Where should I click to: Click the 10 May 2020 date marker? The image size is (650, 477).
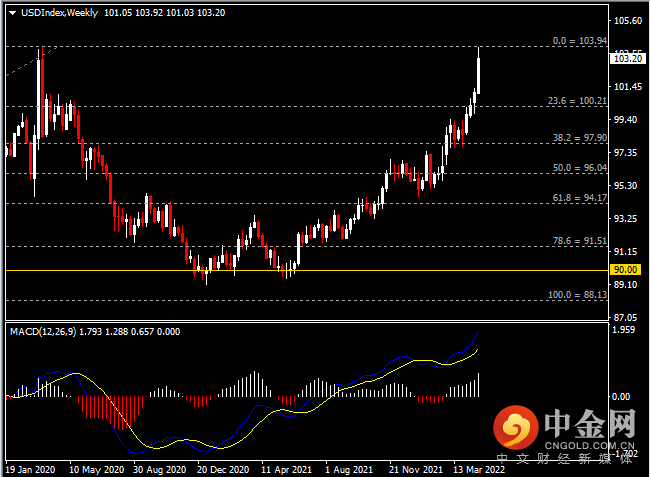point(97,470)
